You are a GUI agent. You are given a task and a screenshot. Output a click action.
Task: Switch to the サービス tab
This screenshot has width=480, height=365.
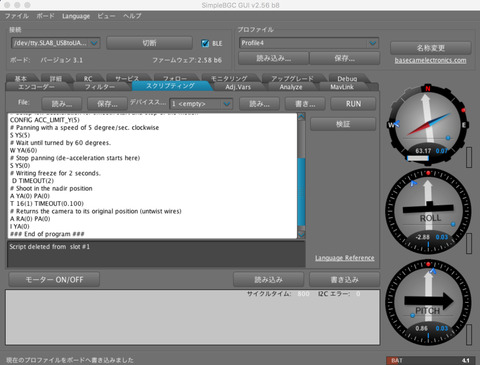tap(127, 78)
